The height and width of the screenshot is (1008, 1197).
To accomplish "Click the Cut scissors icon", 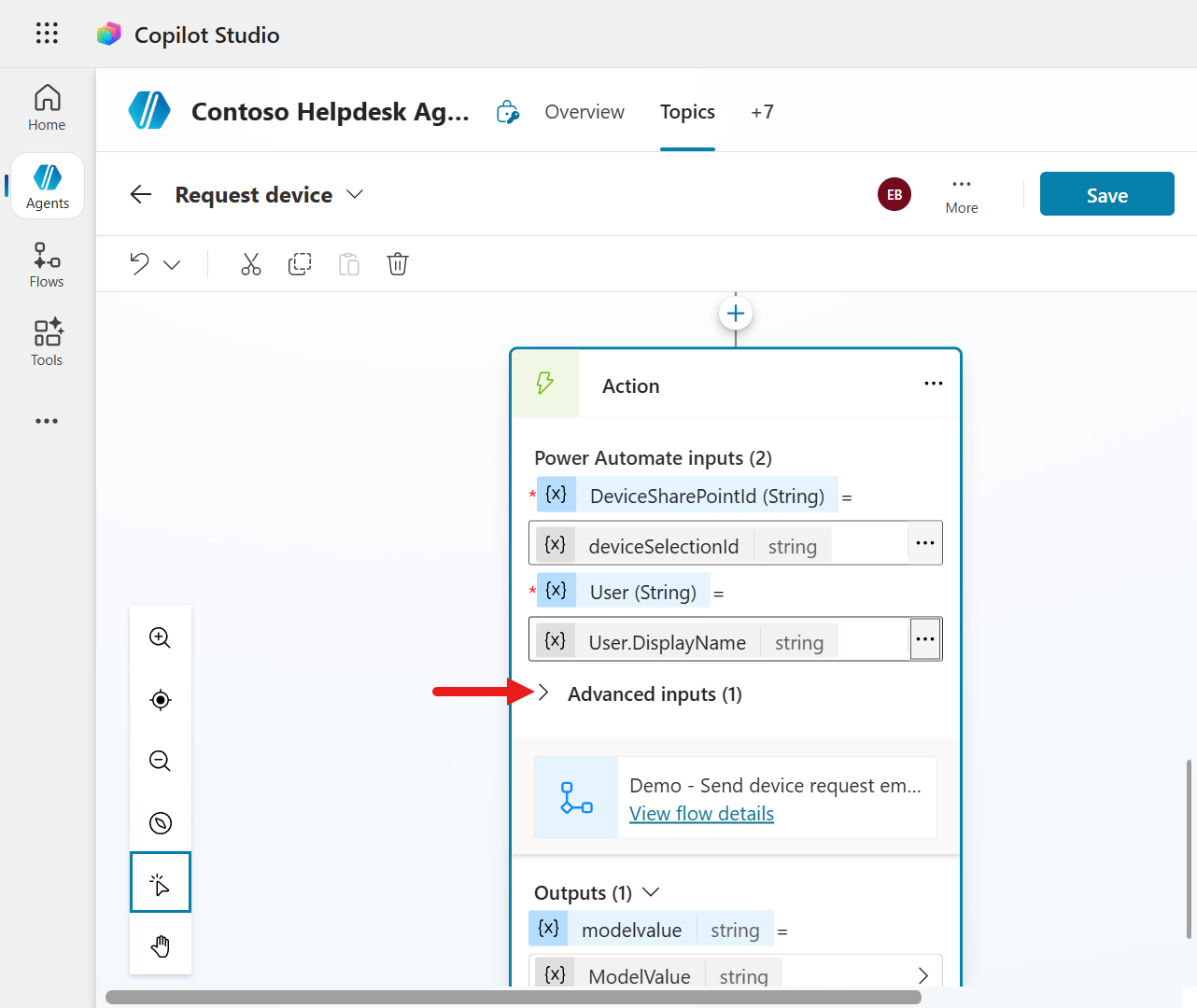I will click(251, 264).
